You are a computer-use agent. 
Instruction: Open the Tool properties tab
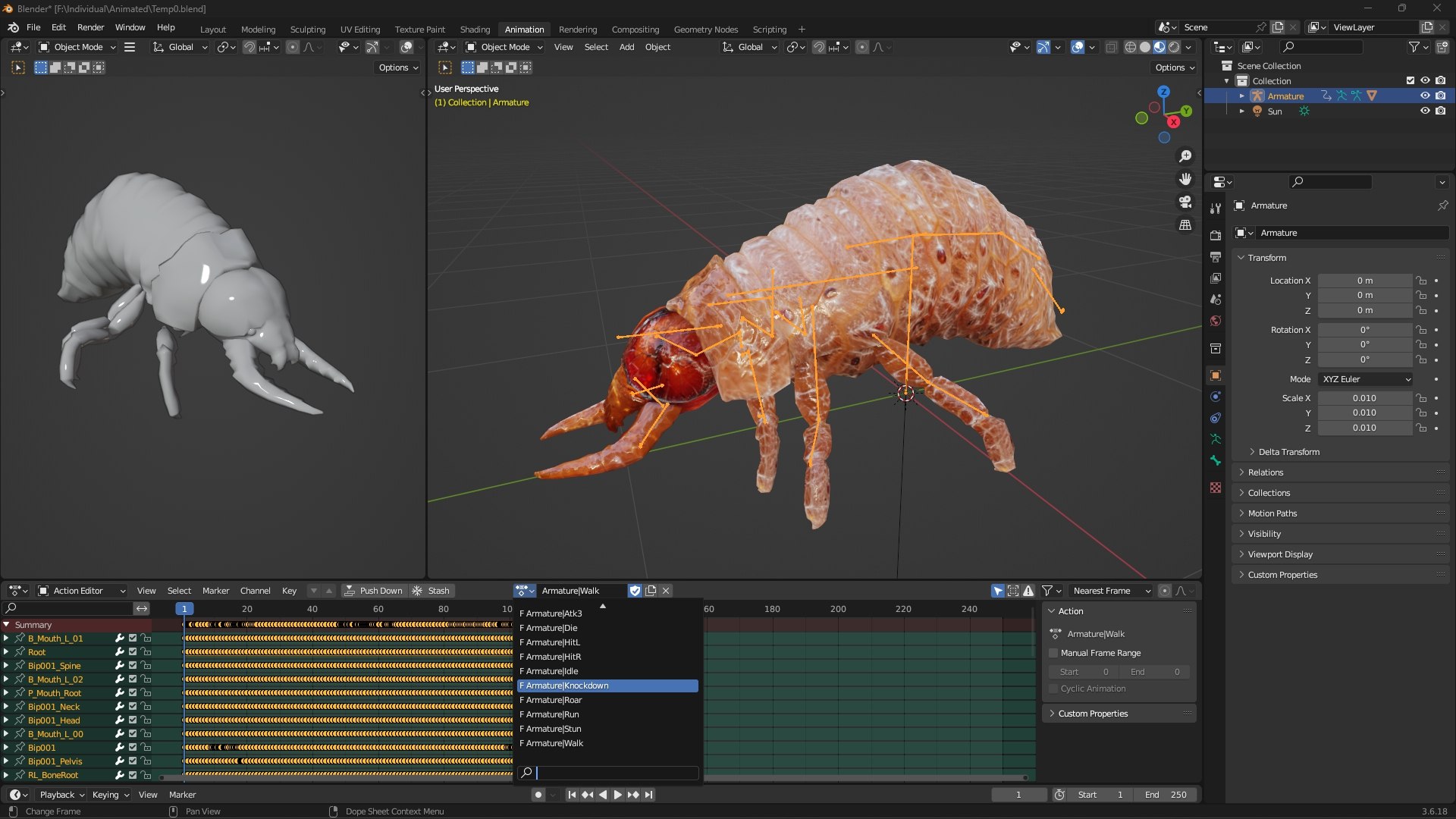pyautogui.click(x=1216, y=208)
